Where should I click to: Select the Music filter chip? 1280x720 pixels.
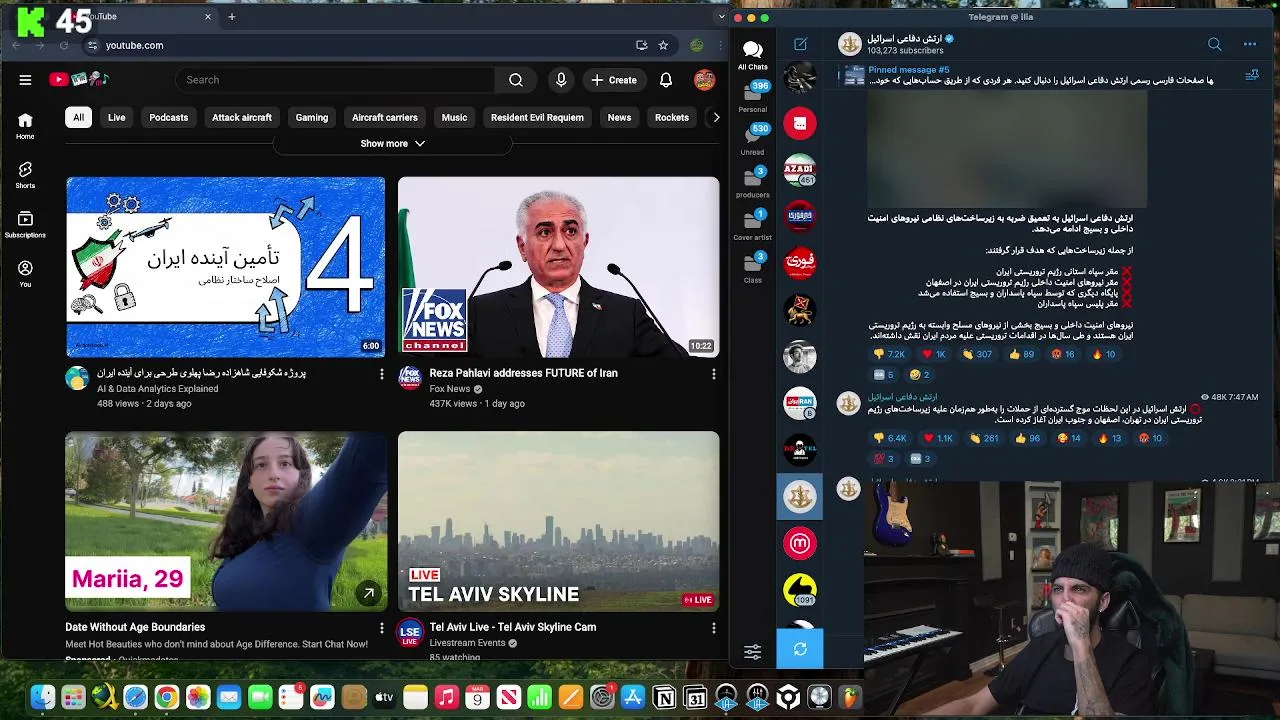coord(454,118)
